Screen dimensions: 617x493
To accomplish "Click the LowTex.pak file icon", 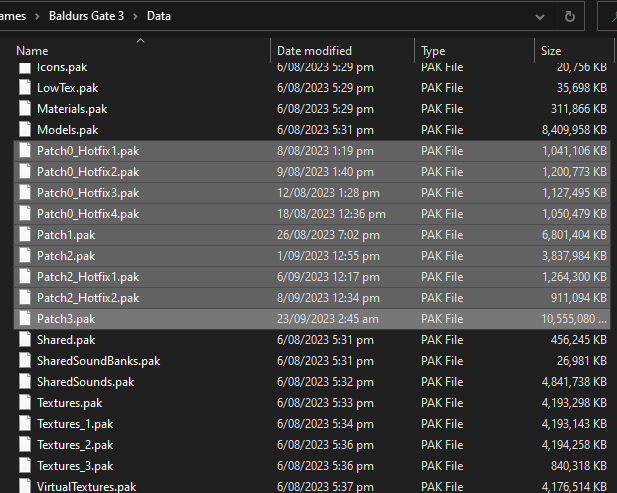I will click(x=25, y=88).
